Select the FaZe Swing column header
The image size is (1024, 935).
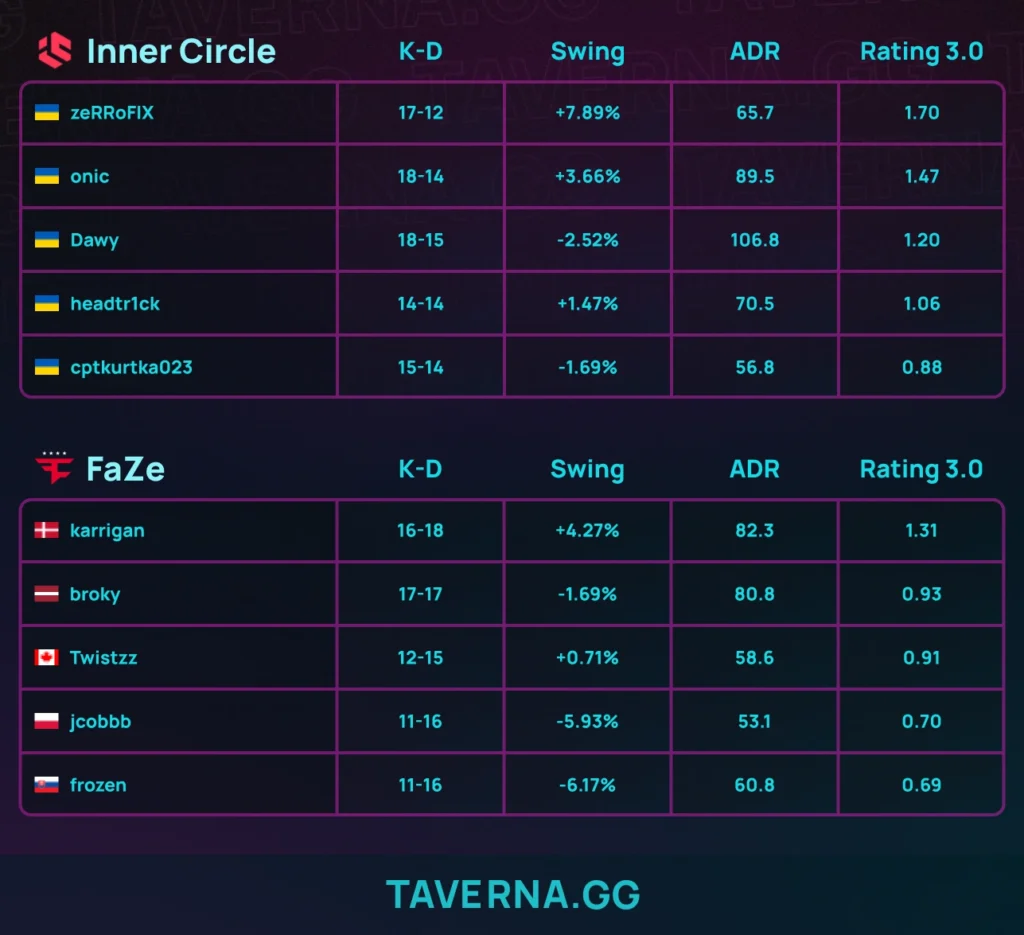587,469
